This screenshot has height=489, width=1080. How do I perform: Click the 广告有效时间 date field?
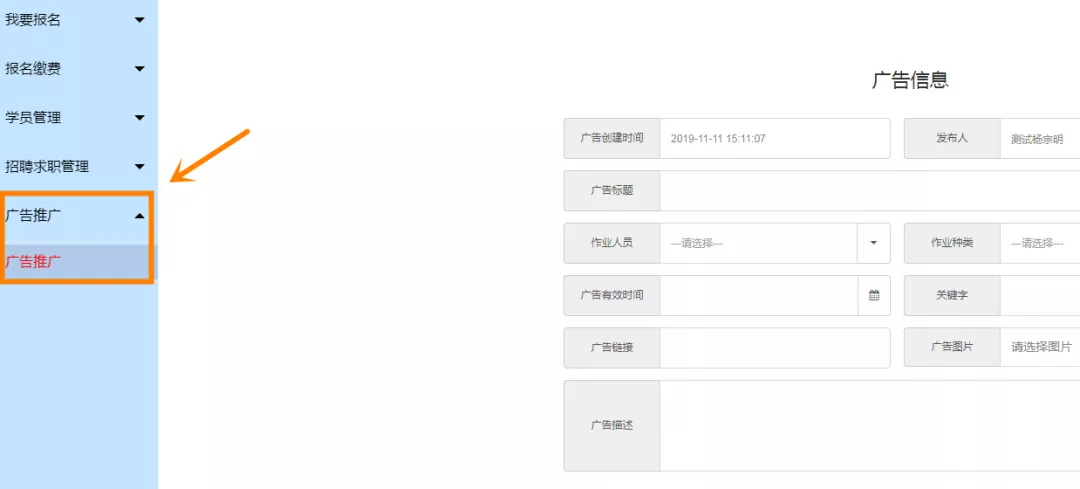coord(759,295)
